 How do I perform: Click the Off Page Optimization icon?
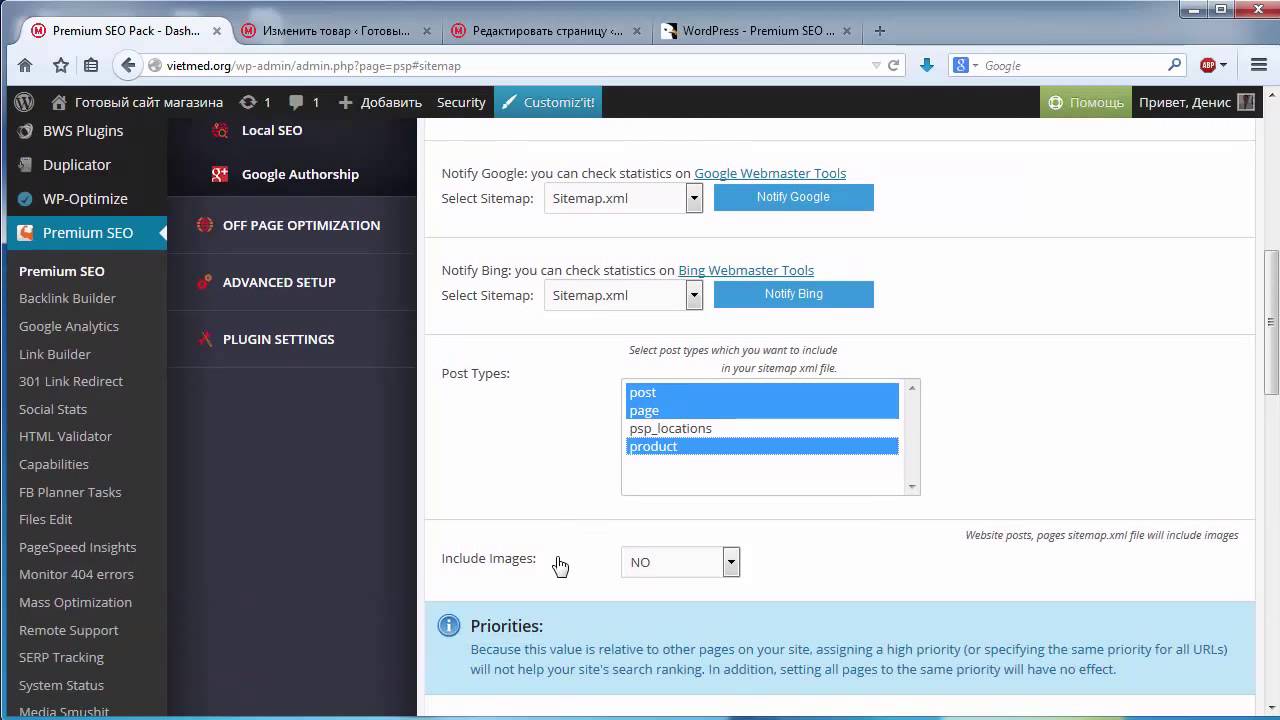pyautogui.click(x=205, y=225)
